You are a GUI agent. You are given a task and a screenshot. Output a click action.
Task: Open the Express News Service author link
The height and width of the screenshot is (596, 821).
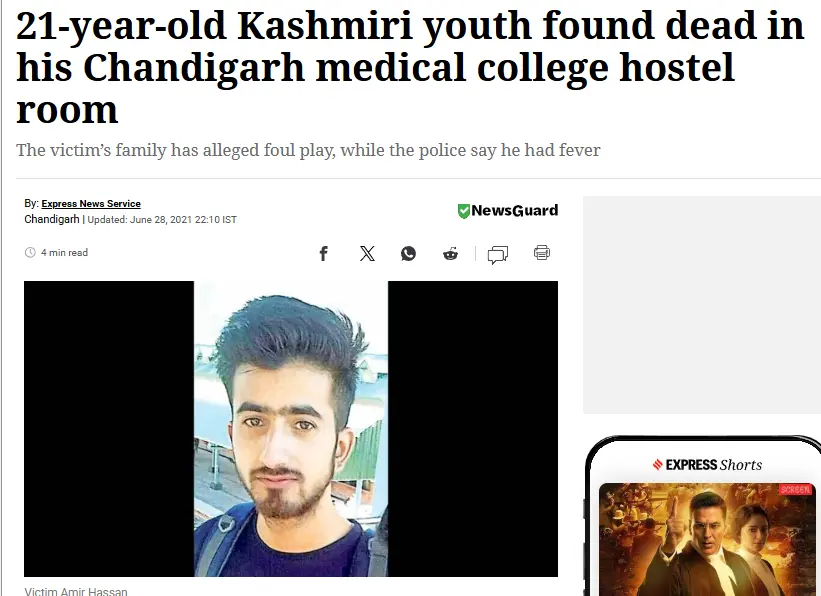pos(91,204)
